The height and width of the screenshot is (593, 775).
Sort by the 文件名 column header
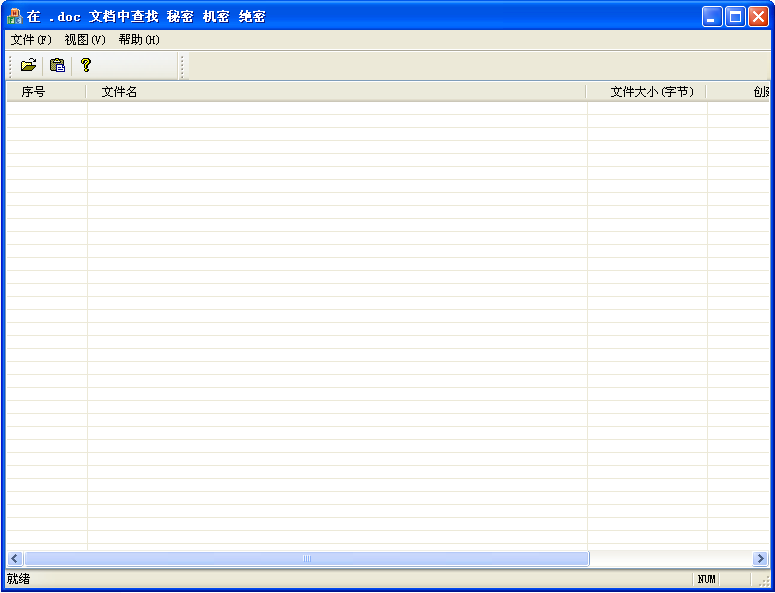pos(336,92)
